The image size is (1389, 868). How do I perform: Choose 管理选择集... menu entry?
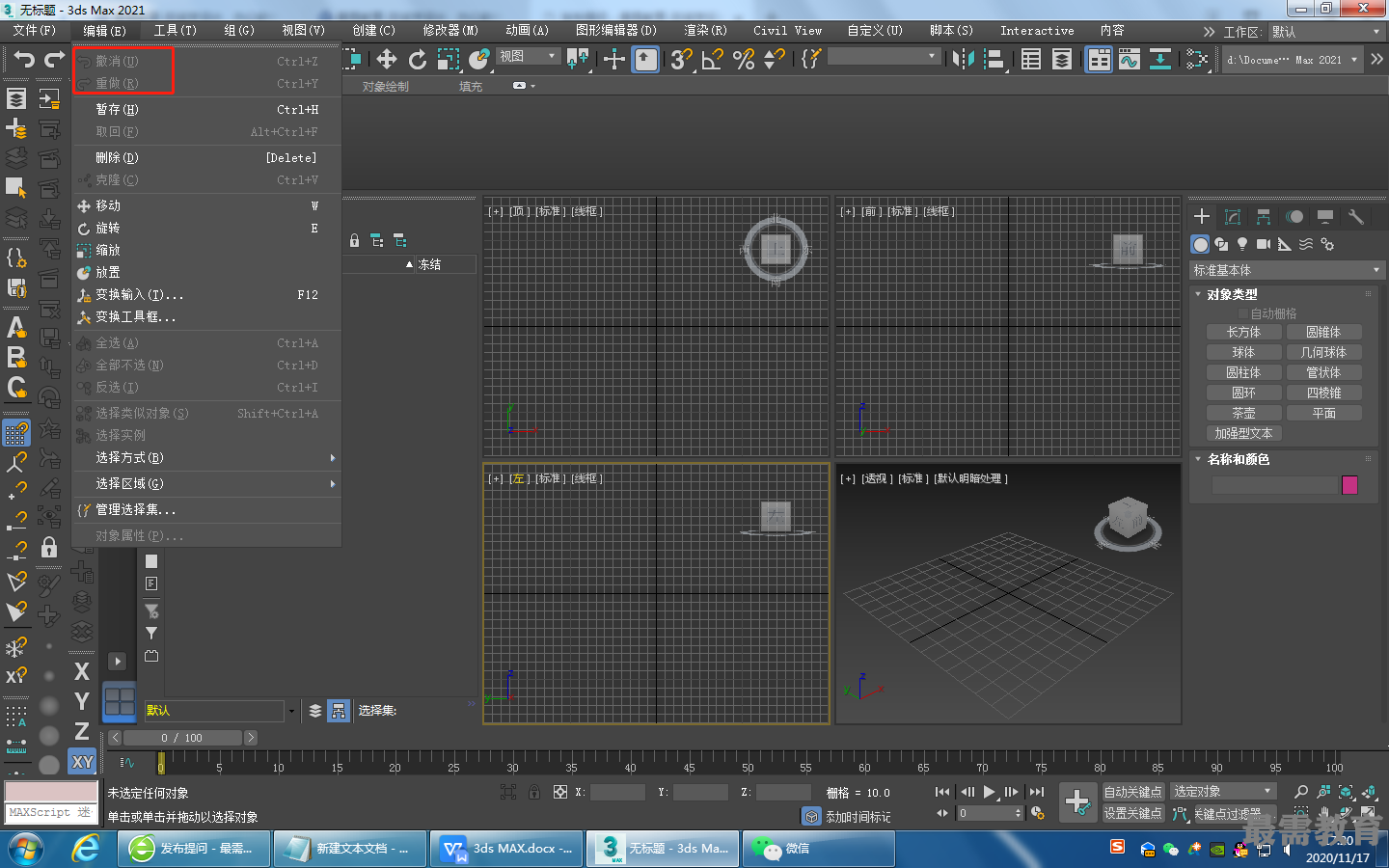pyautogui.click(x=206, y=509)
